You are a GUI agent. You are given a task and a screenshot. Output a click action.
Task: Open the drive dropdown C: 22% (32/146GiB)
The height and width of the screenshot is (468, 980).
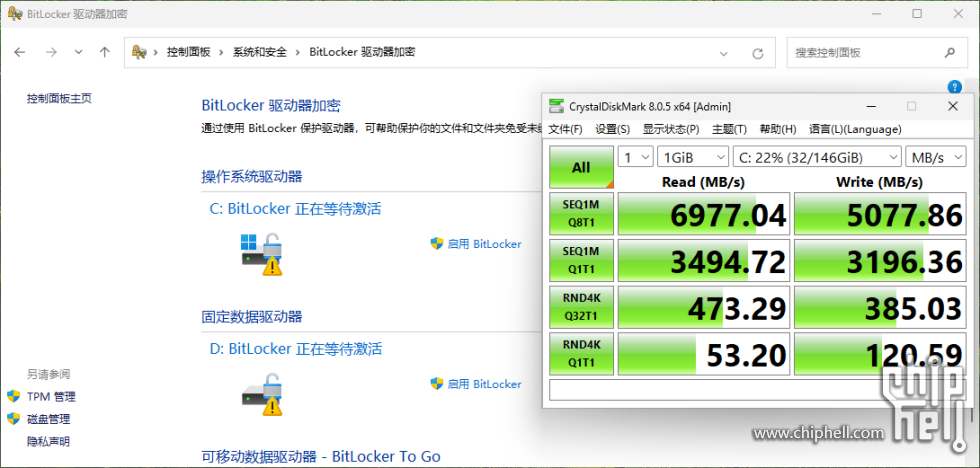(817, 157)
